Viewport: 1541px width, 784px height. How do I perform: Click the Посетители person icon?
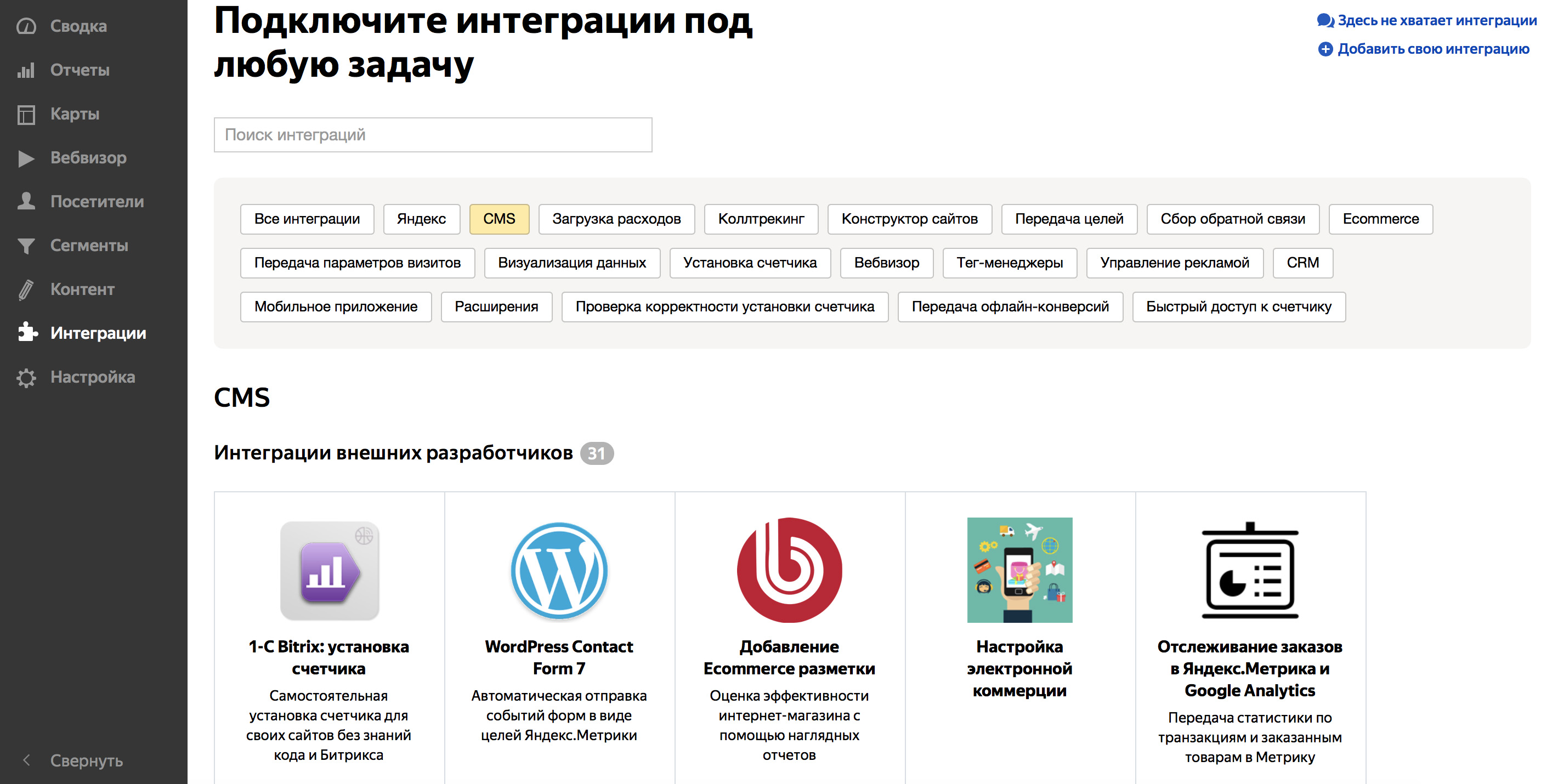point(26,202)
